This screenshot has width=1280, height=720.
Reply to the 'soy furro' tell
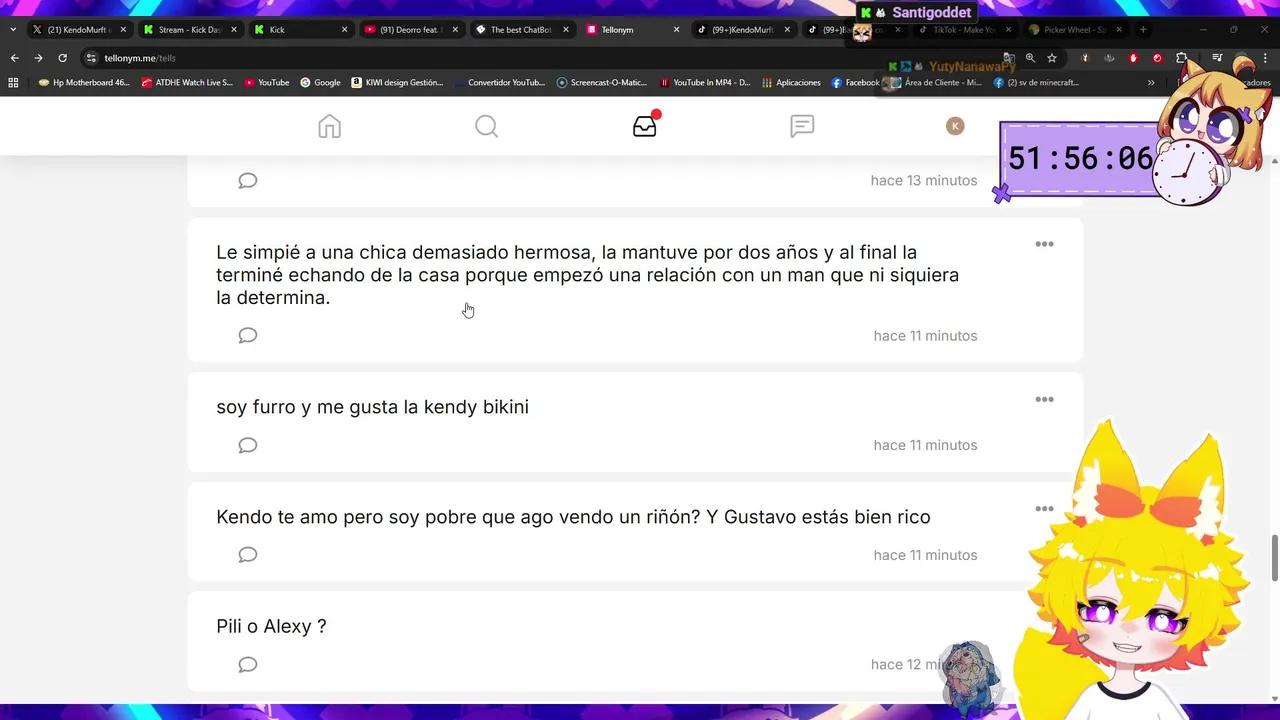[x=248, y=445]
